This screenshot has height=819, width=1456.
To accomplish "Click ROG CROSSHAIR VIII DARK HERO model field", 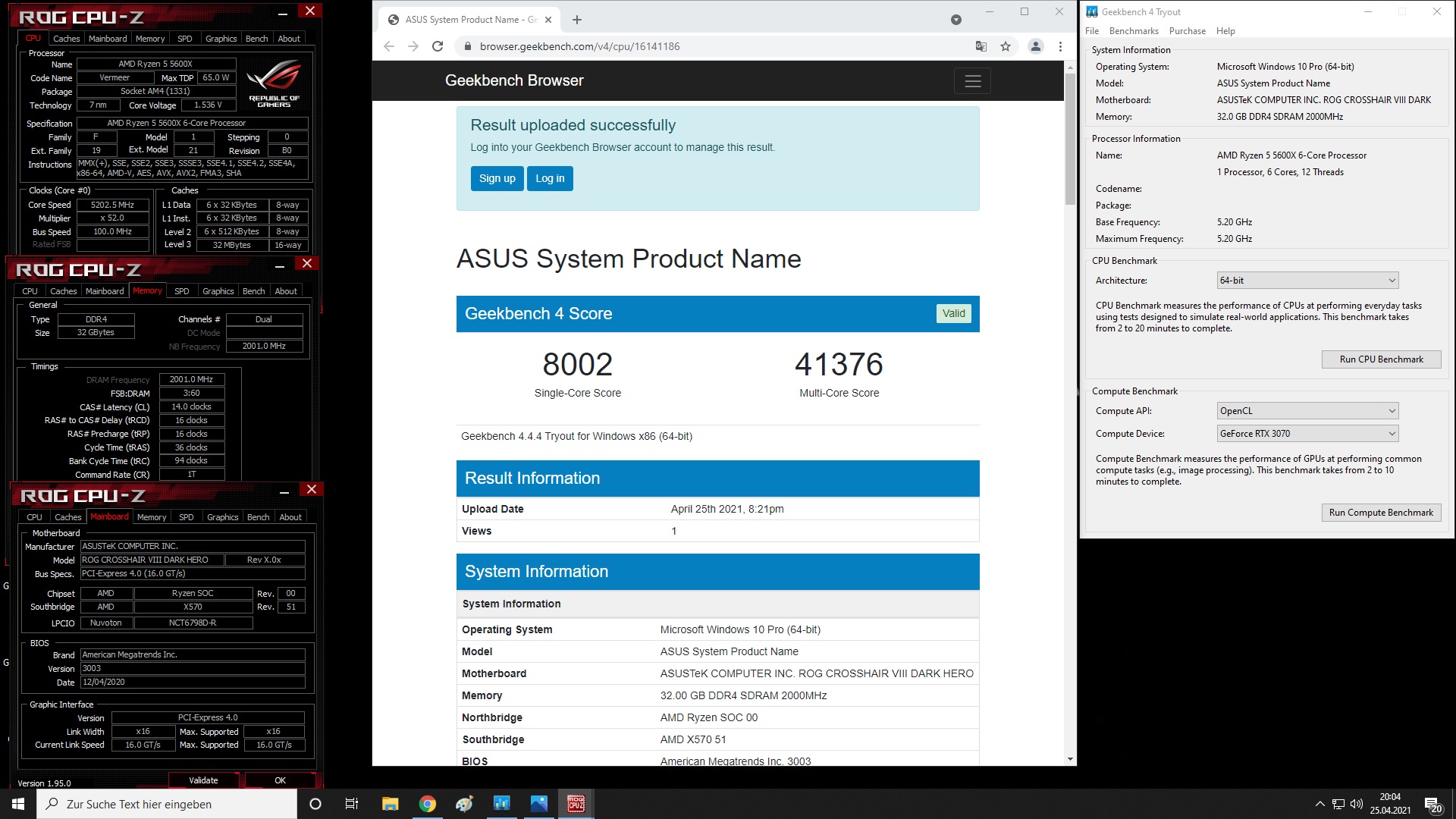I will [152, 560].
